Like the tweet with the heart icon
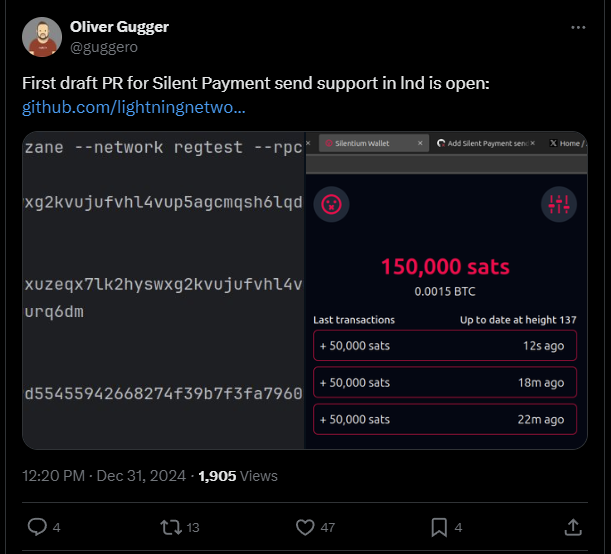 [307, 526]
